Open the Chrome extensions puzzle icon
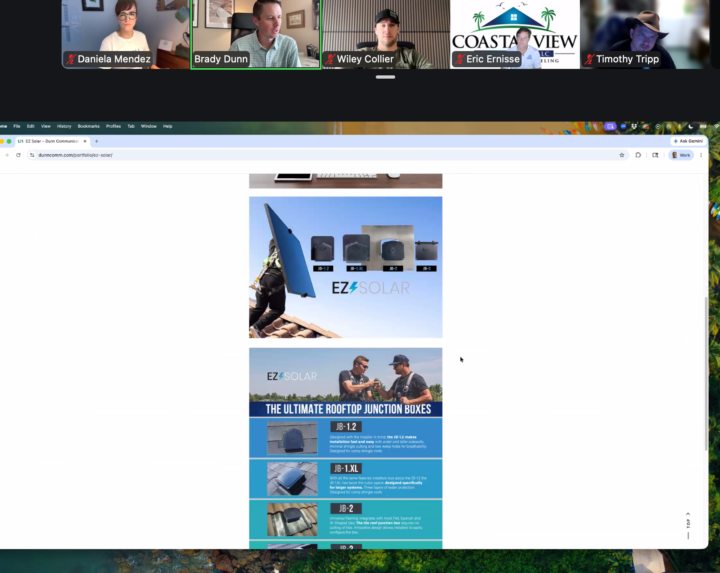 coord(638,155)
